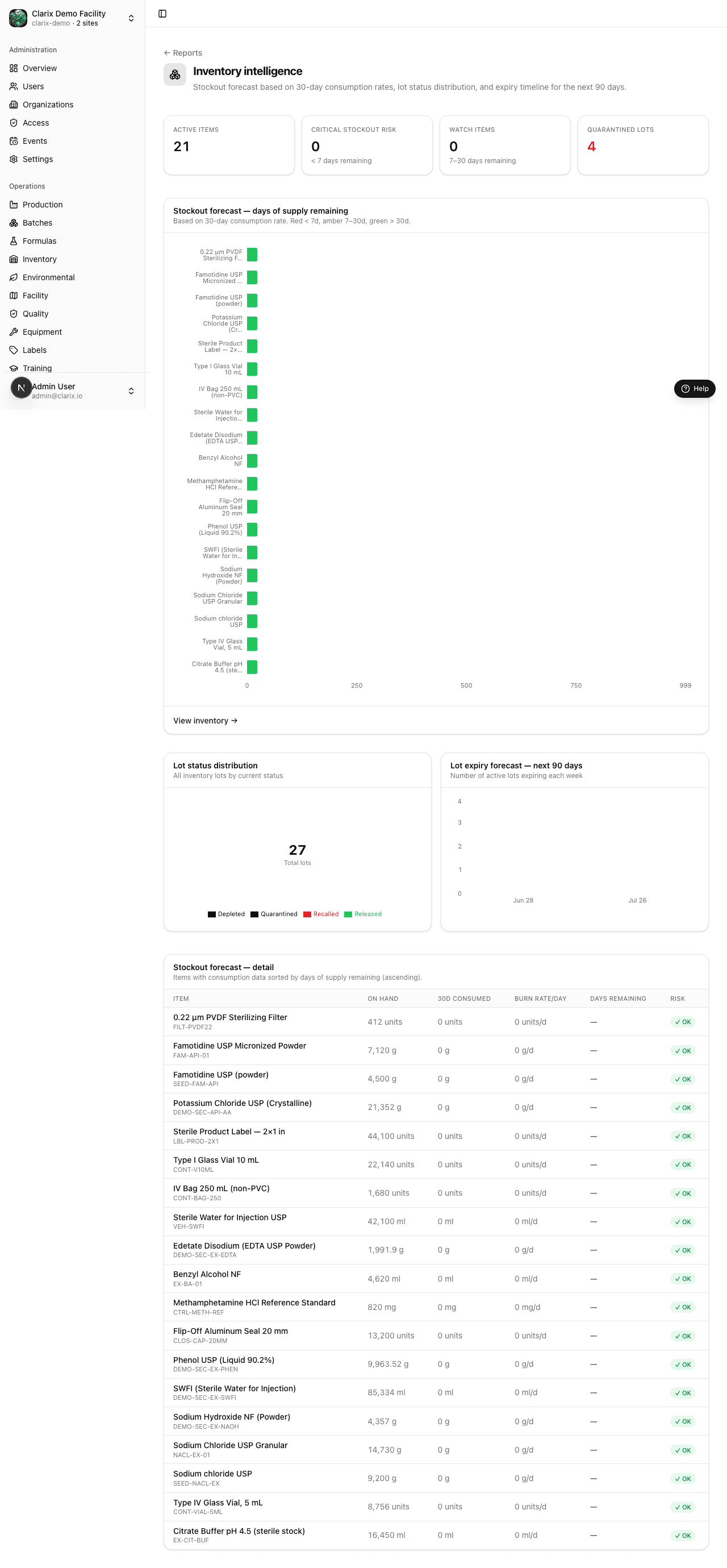Click the green bar for Benzyl Alcohol NF

click(252, 461)
